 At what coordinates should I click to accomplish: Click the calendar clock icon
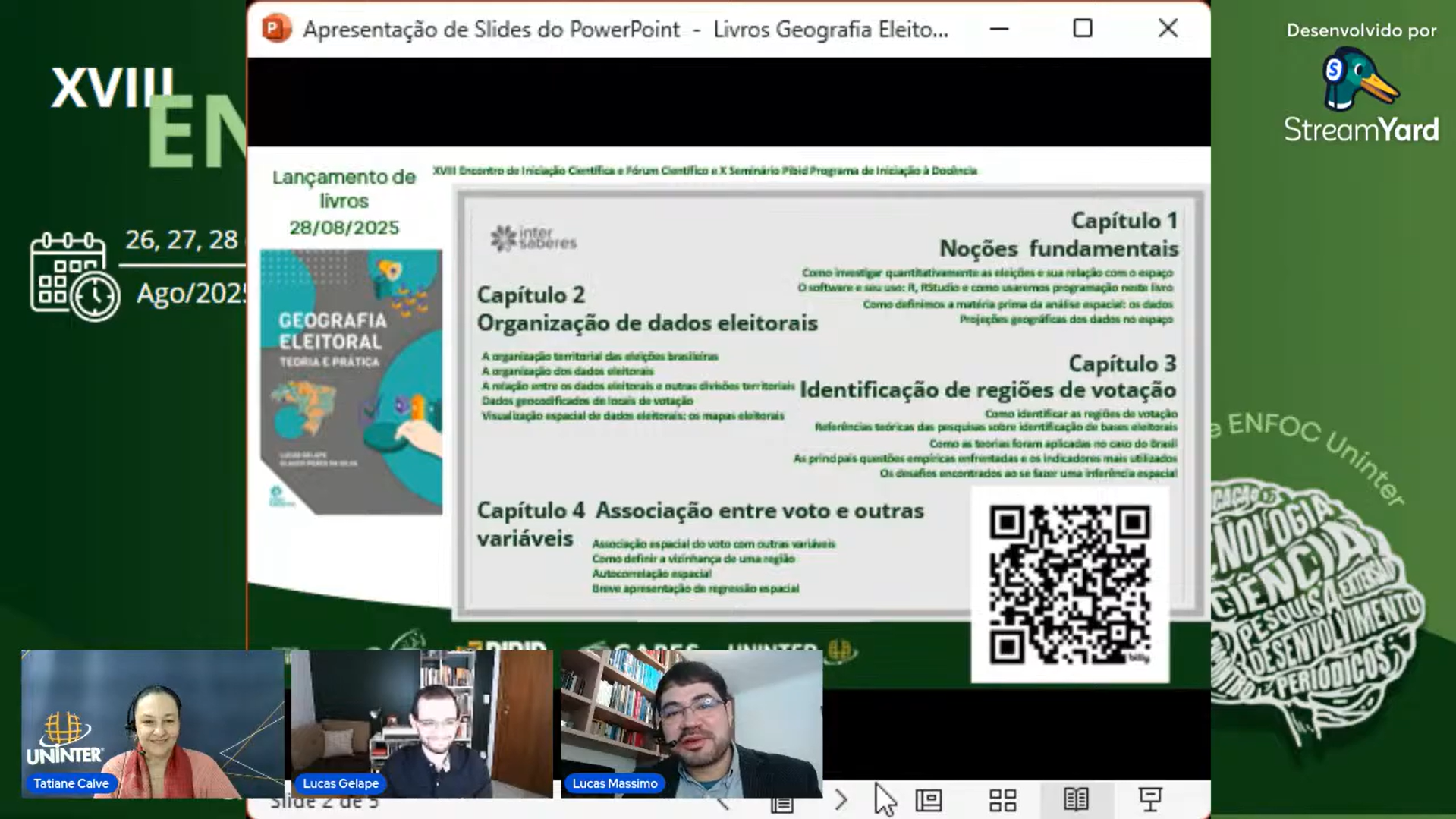pos(74,276)
